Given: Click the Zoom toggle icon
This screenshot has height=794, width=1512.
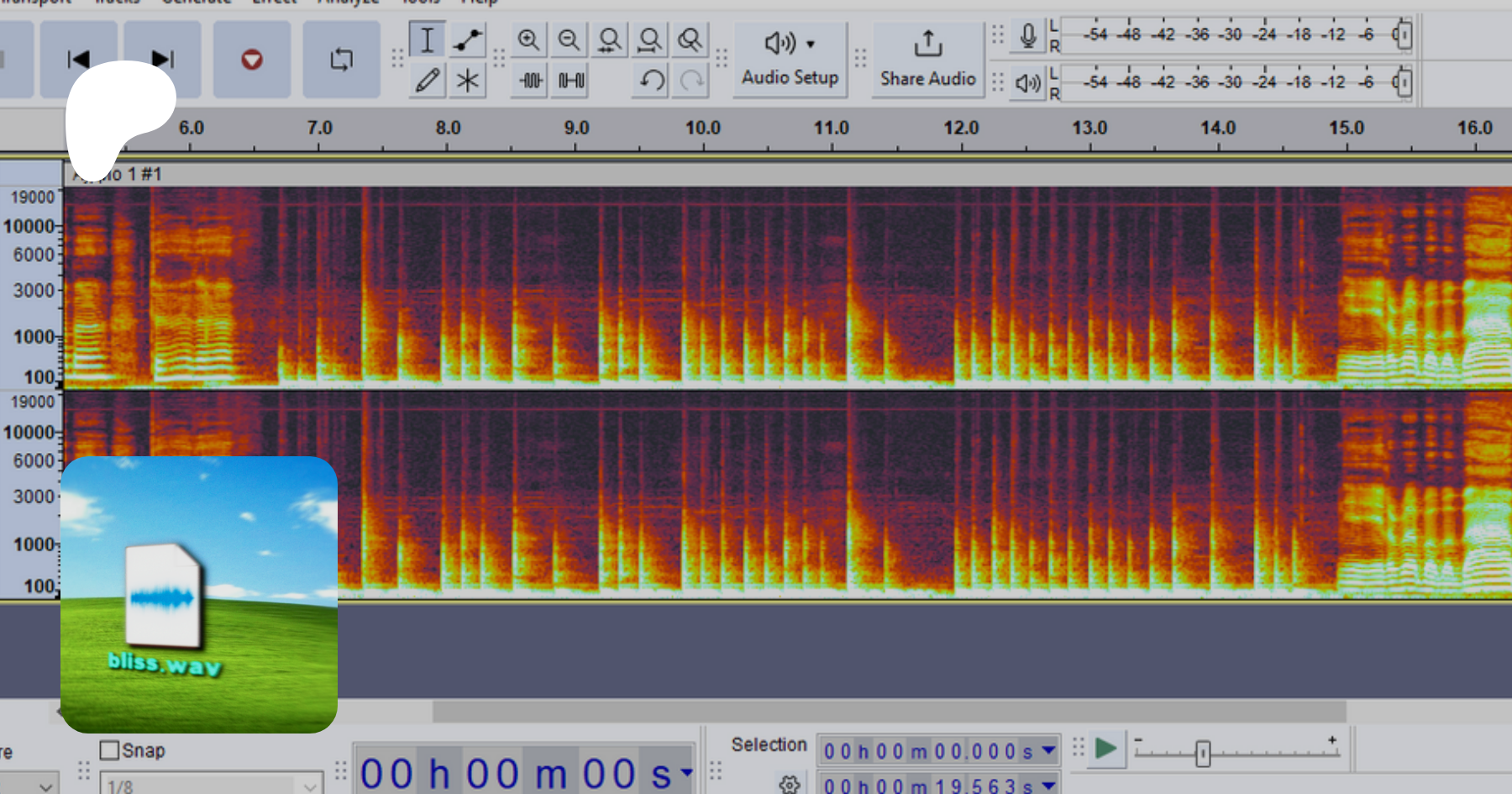Looking at the screenshot, I should [x=690, y=40].
